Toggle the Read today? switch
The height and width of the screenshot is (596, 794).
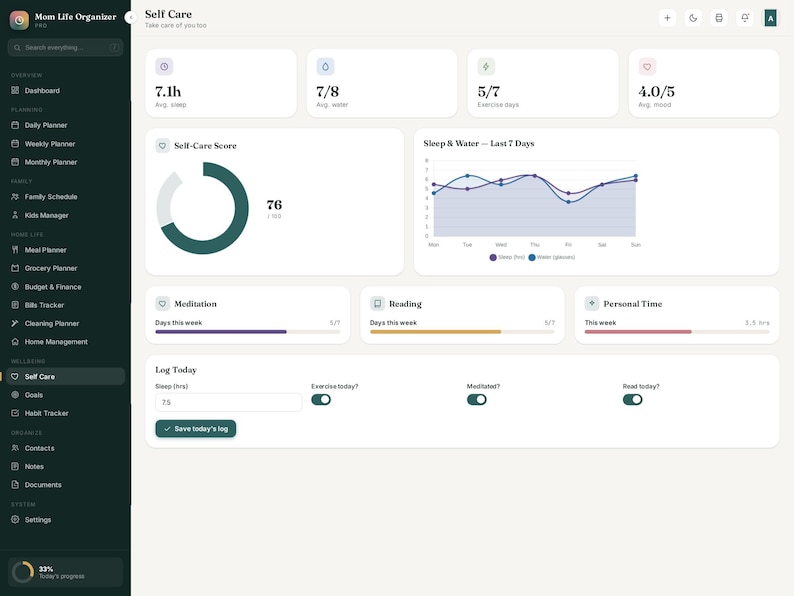pyautogui.click(x=632, y=400)
